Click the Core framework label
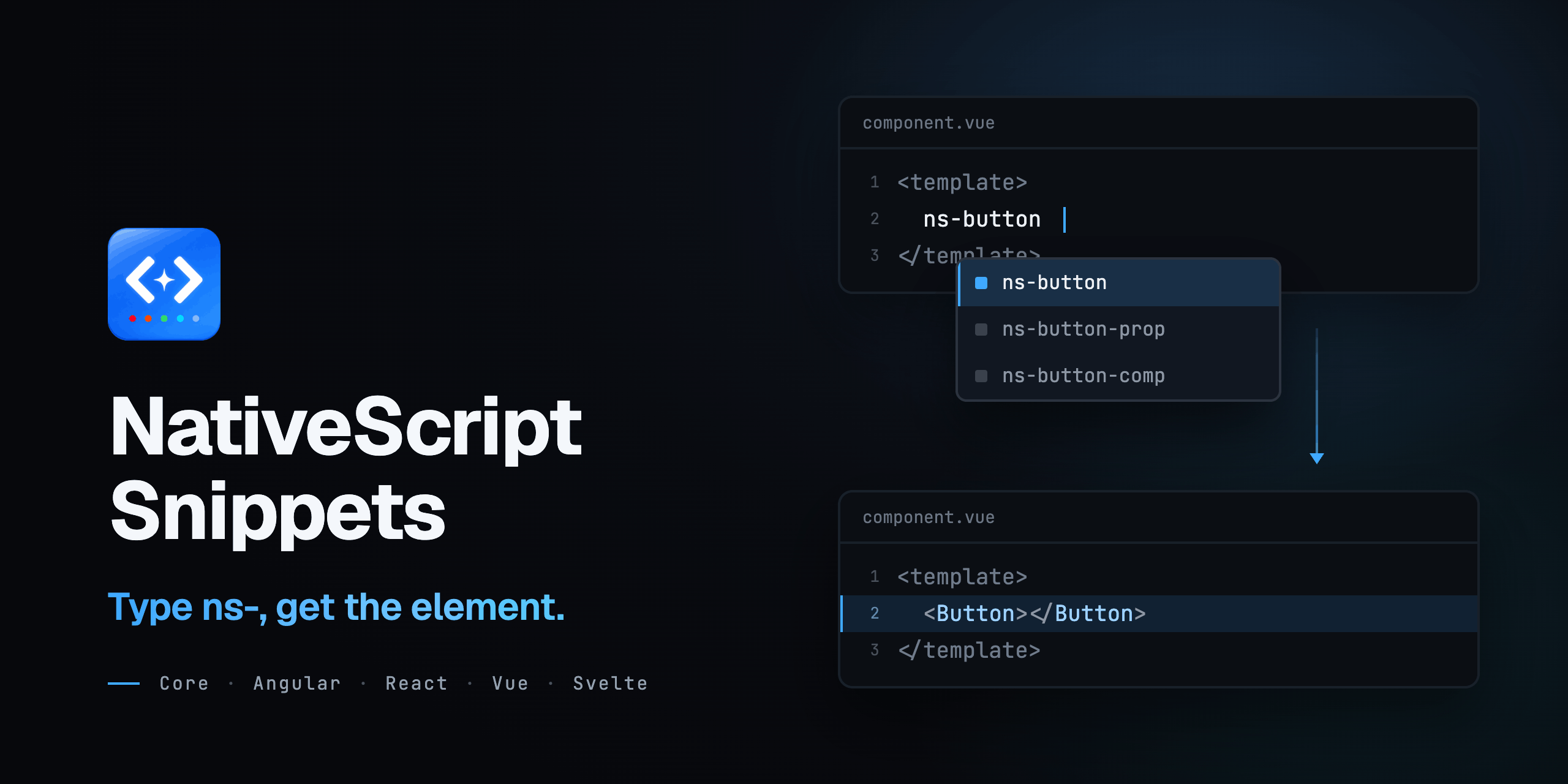 tap(184, 684)
